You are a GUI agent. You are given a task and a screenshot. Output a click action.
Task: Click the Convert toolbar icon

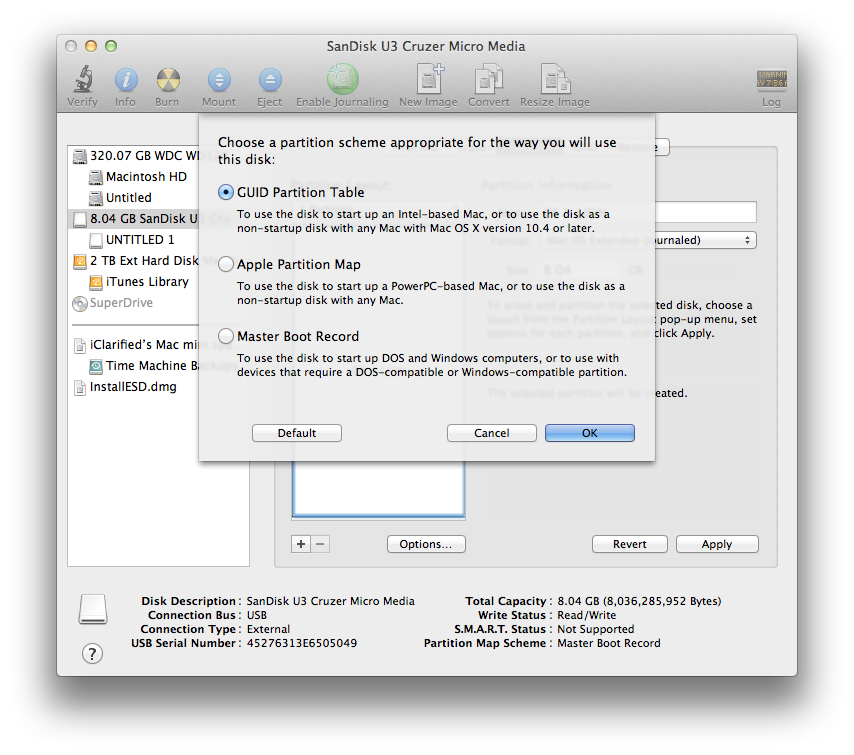[489, 79]
